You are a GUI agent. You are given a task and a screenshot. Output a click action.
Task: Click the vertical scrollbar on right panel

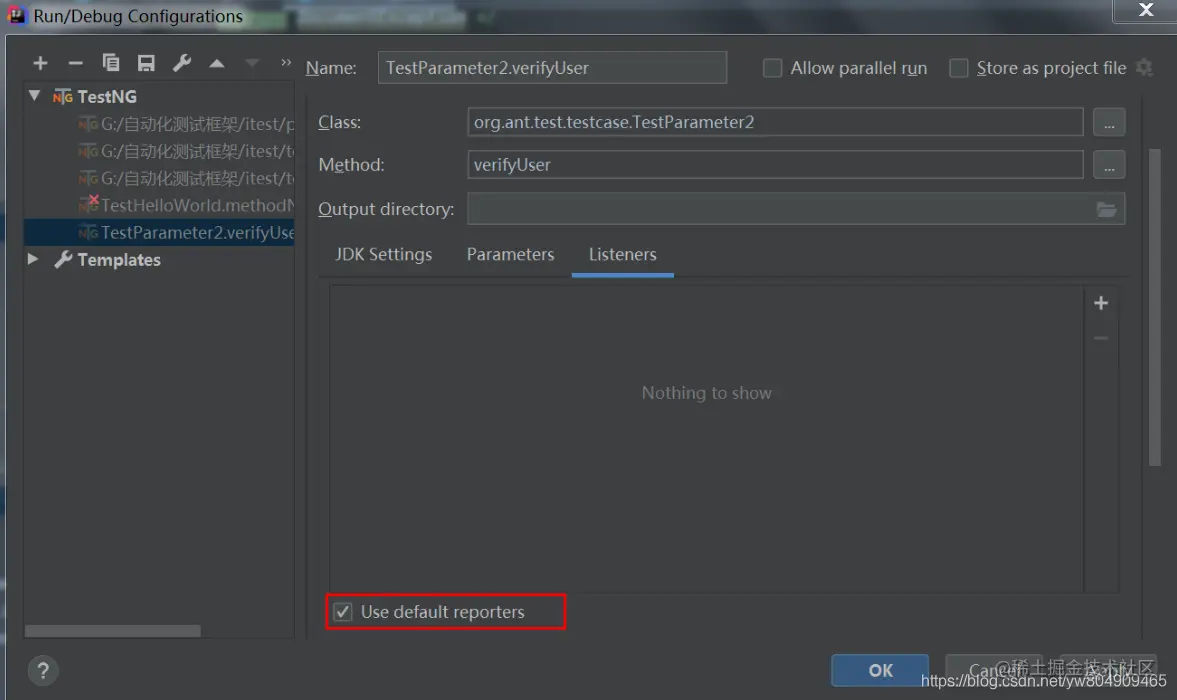1154,308
